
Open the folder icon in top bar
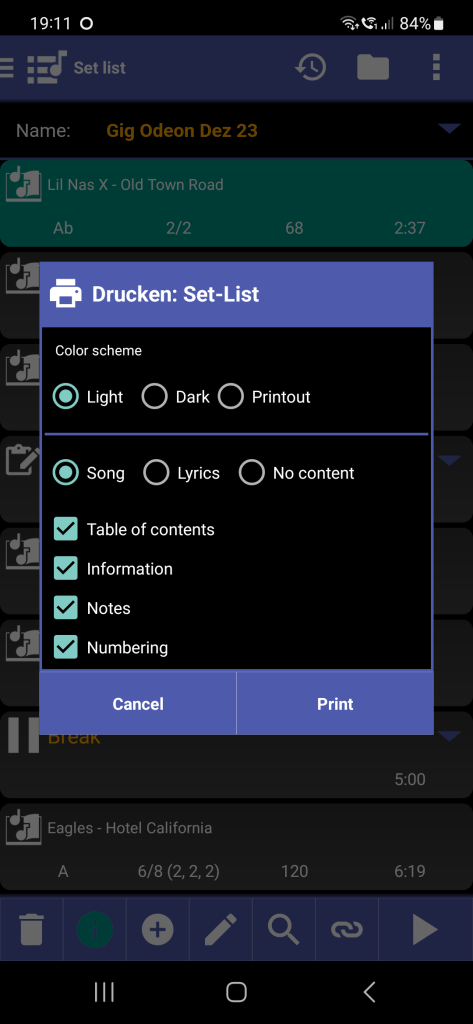click(x=373, y=67)
